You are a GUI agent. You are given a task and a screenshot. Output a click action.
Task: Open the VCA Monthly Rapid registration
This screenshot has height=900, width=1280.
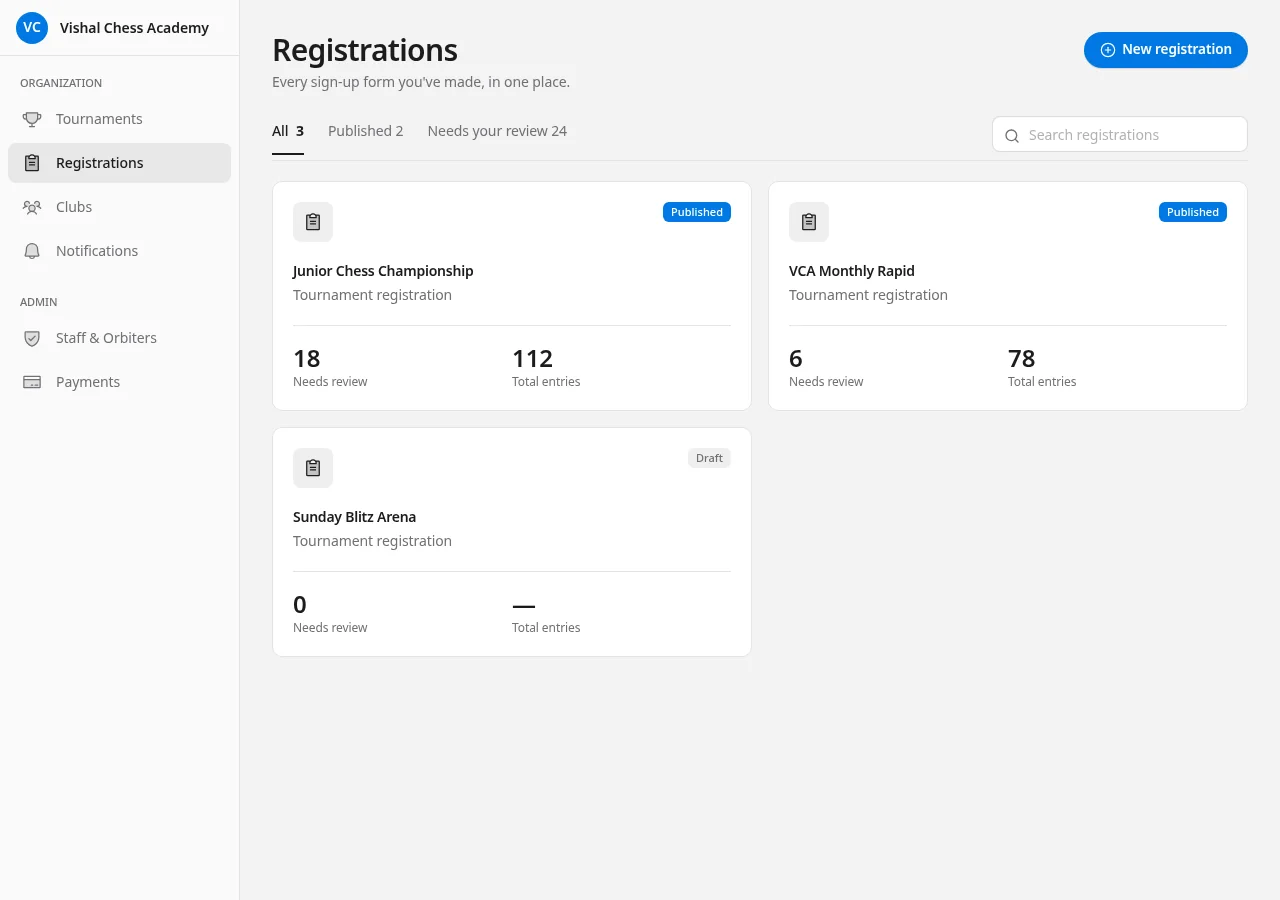1008,296
